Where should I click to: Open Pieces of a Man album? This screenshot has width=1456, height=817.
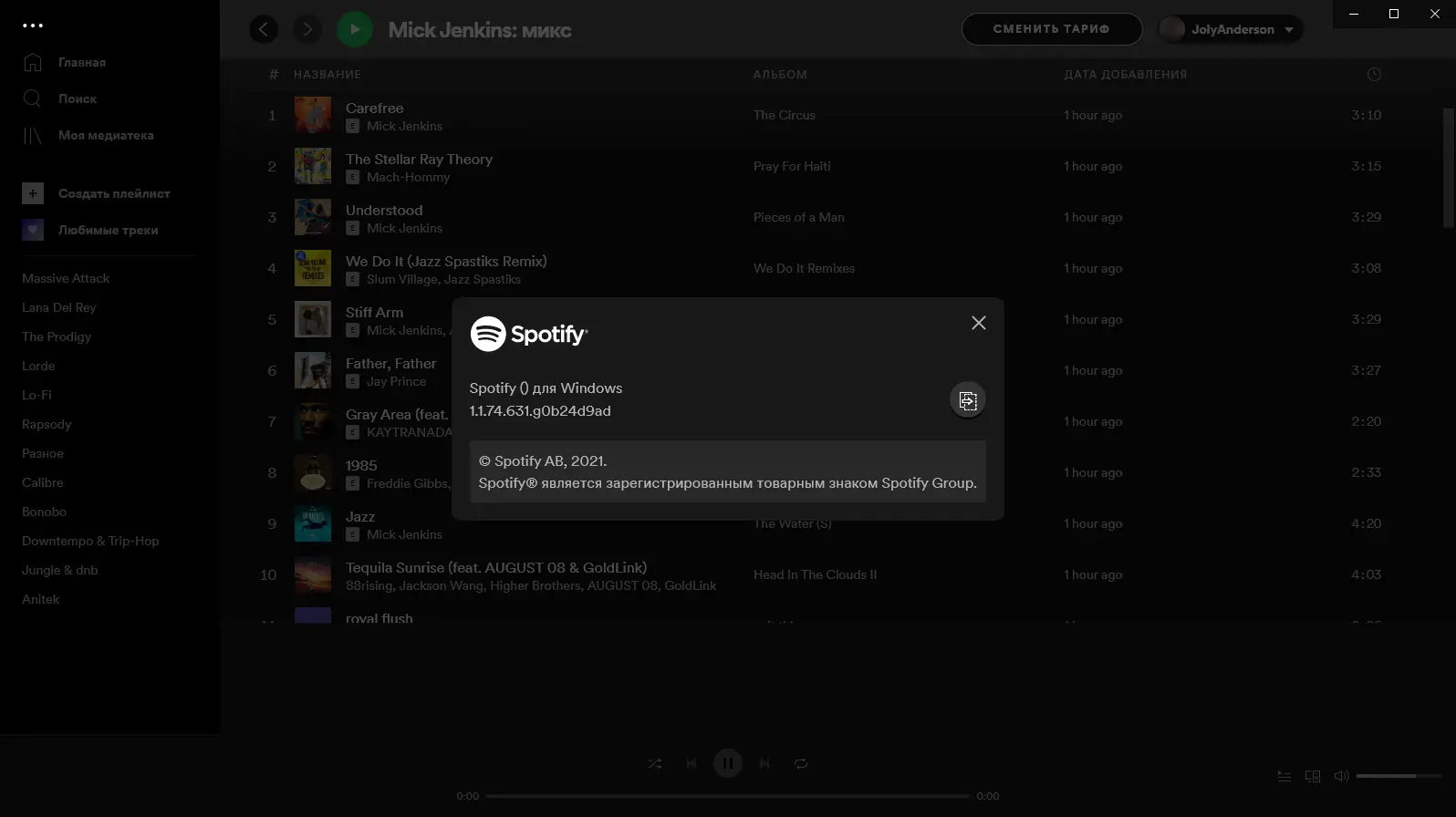[x=799, y=217]
